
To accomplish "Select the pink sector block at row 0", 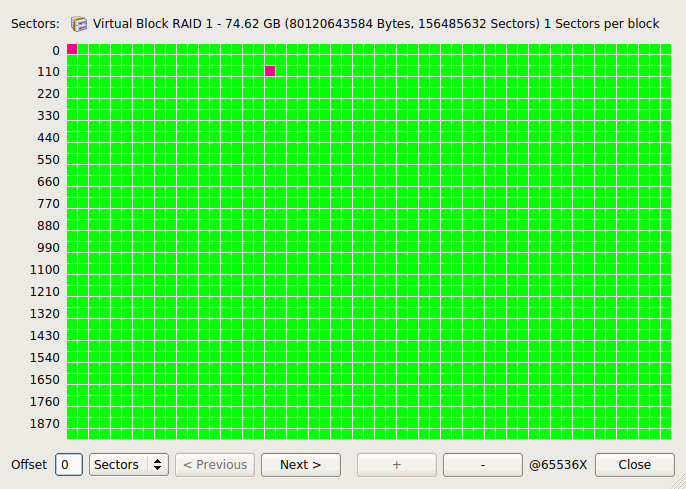I will point(72,49).
